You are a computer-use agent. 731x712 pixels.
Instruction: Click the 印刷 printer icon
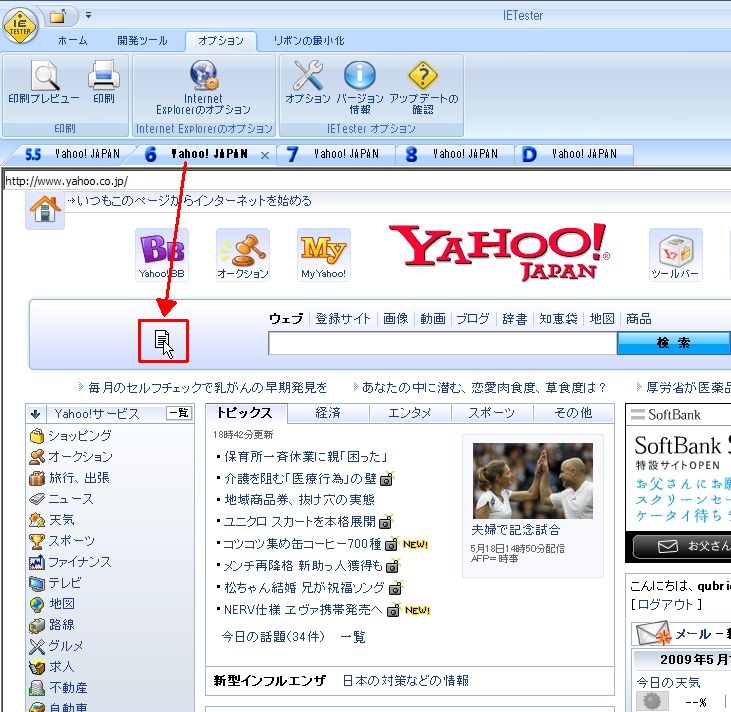pyautogui.click(x=103, y=82)
